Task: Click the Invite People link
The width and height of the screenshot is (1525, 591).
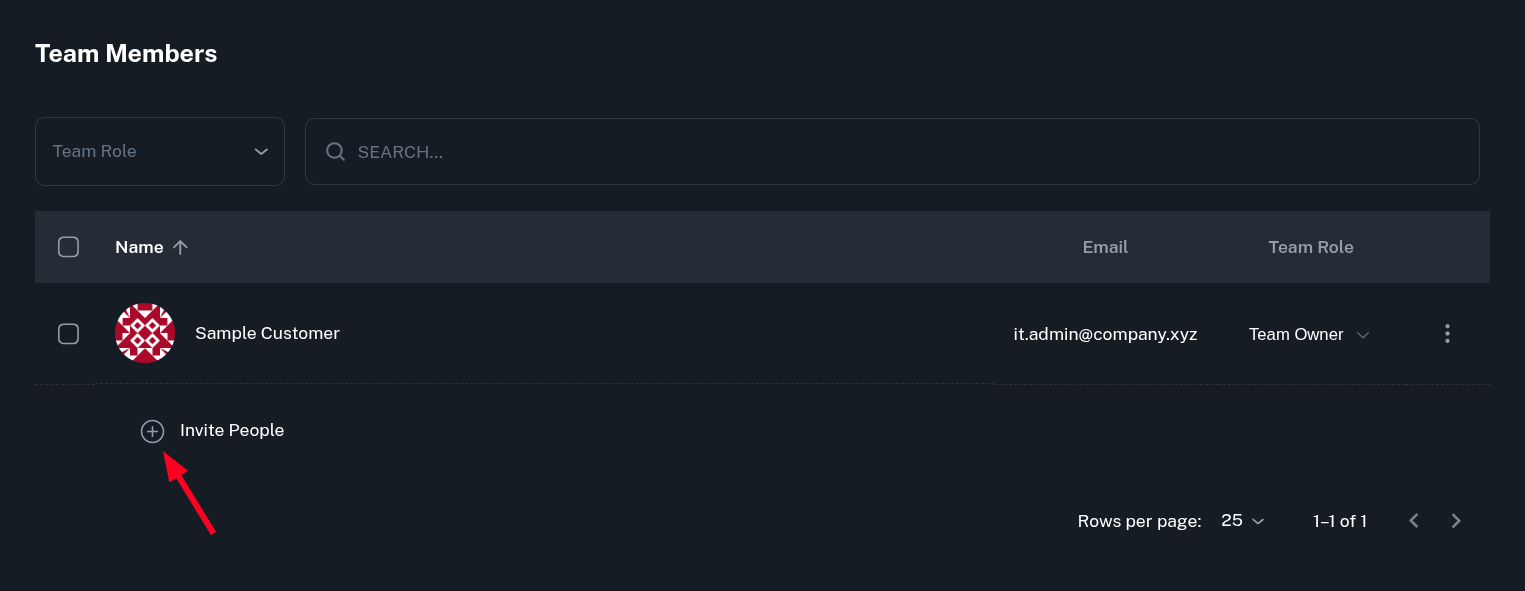Action: coord(232,431)
